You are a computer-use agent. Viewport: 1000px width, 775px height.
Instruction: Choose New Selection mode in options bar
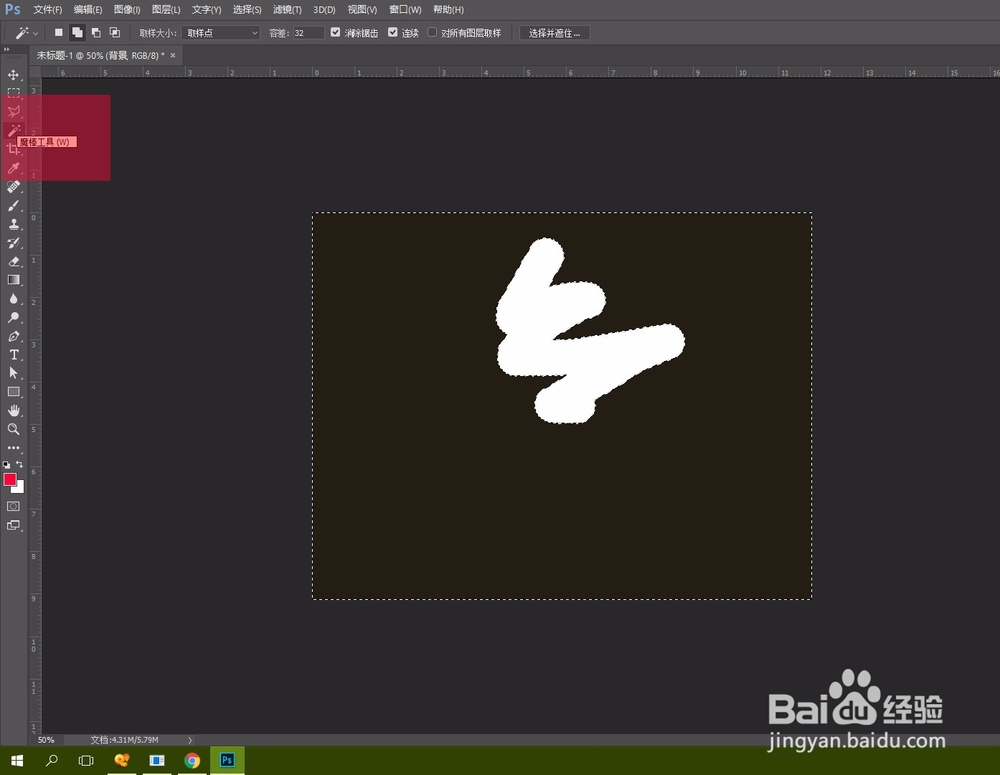(59, 33)
